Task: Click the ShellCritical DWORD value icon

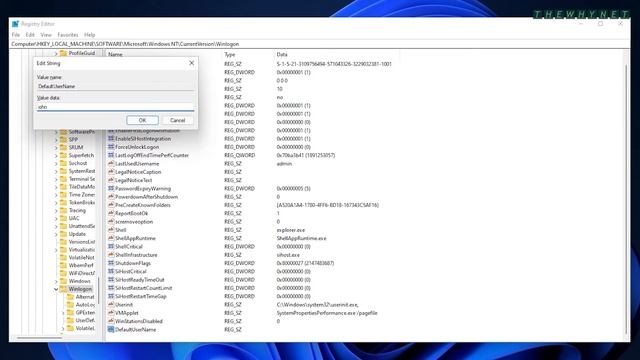Action: click(x=111, y=246)
